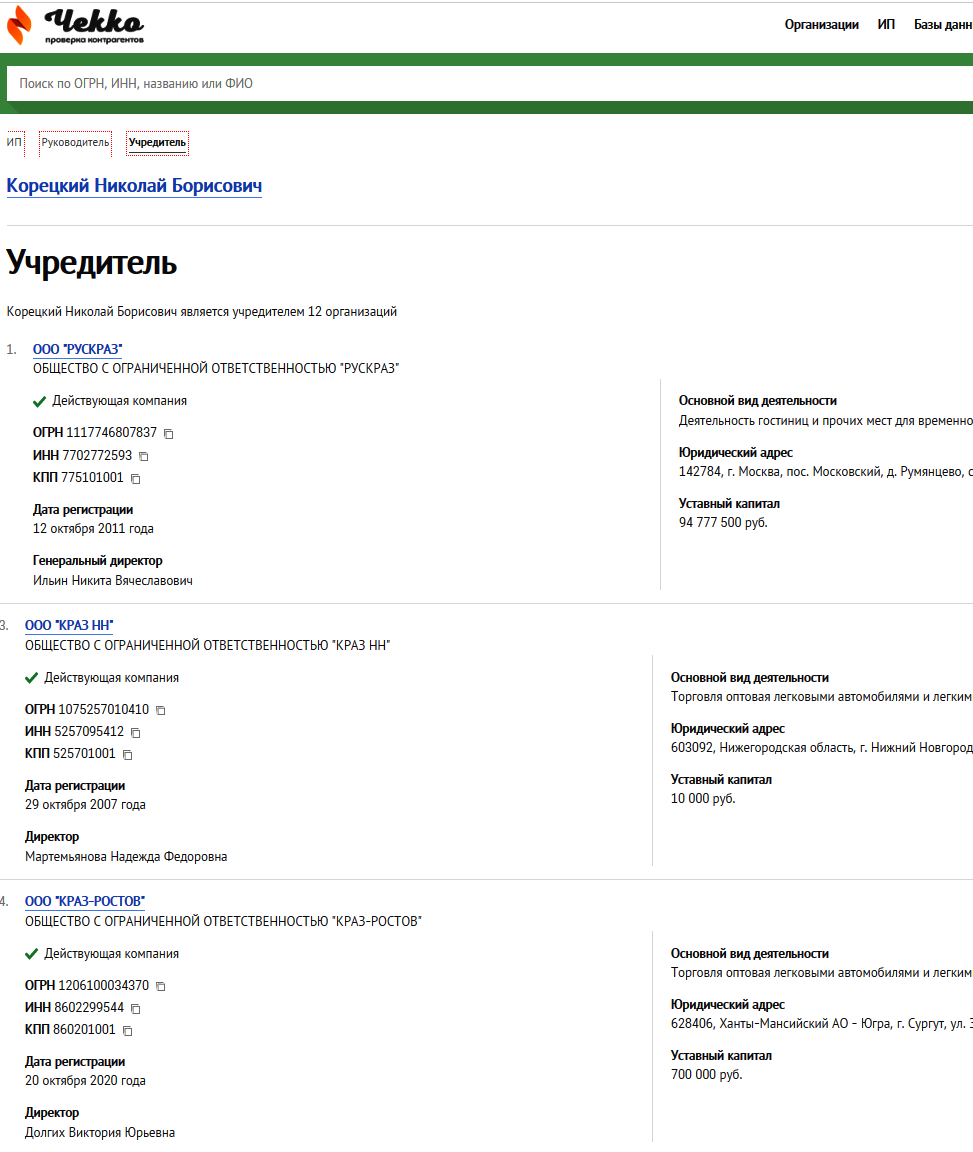Screen dimensions: 973x1152
Task: Copy ИНН 7702772593 using copy icon
Action: [x=144, y=456]
